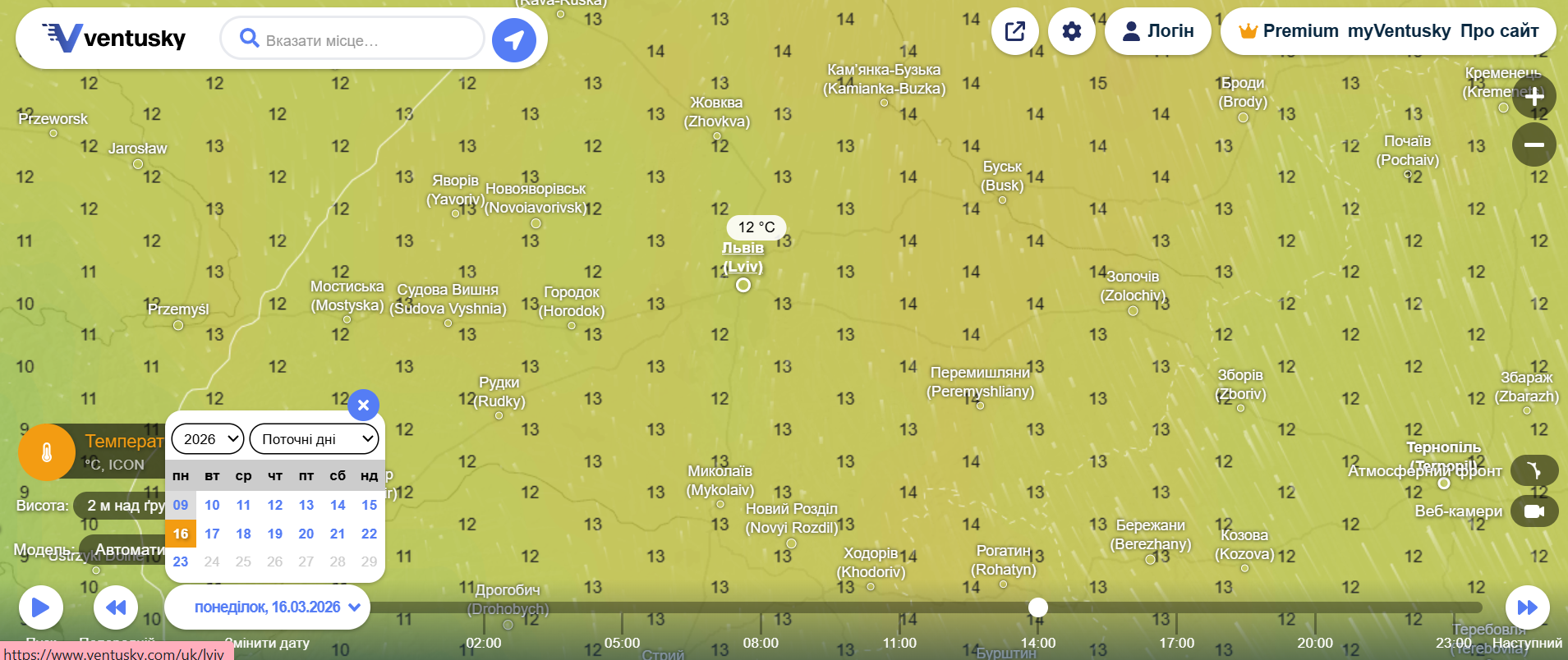Toggle the webcams layer
The width and height of the screenshot is (1568, 660).
pos(1534,511)
